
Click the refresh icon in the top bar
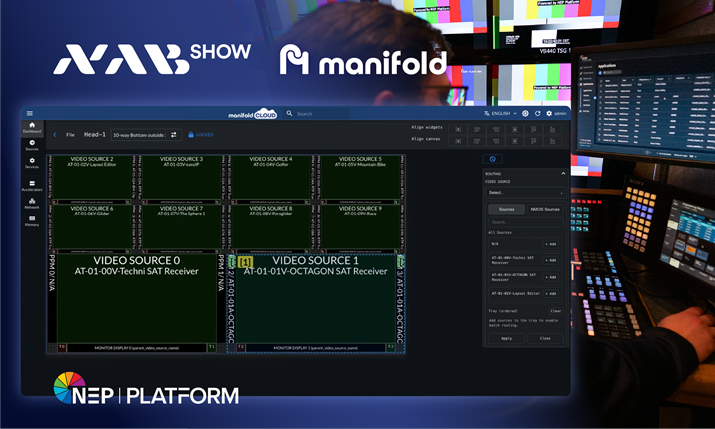tap(537, 114)
